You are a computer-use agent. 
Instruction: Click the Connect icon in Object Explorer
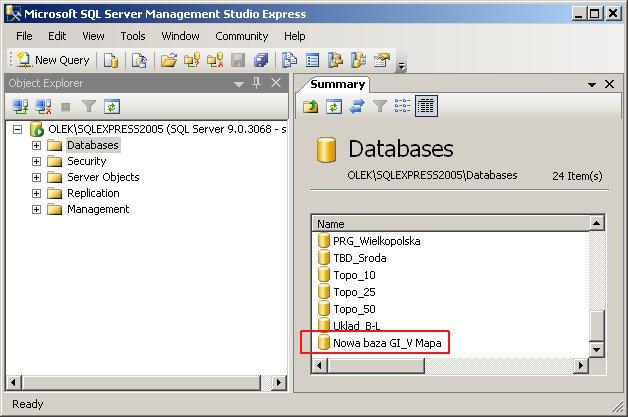20,107
